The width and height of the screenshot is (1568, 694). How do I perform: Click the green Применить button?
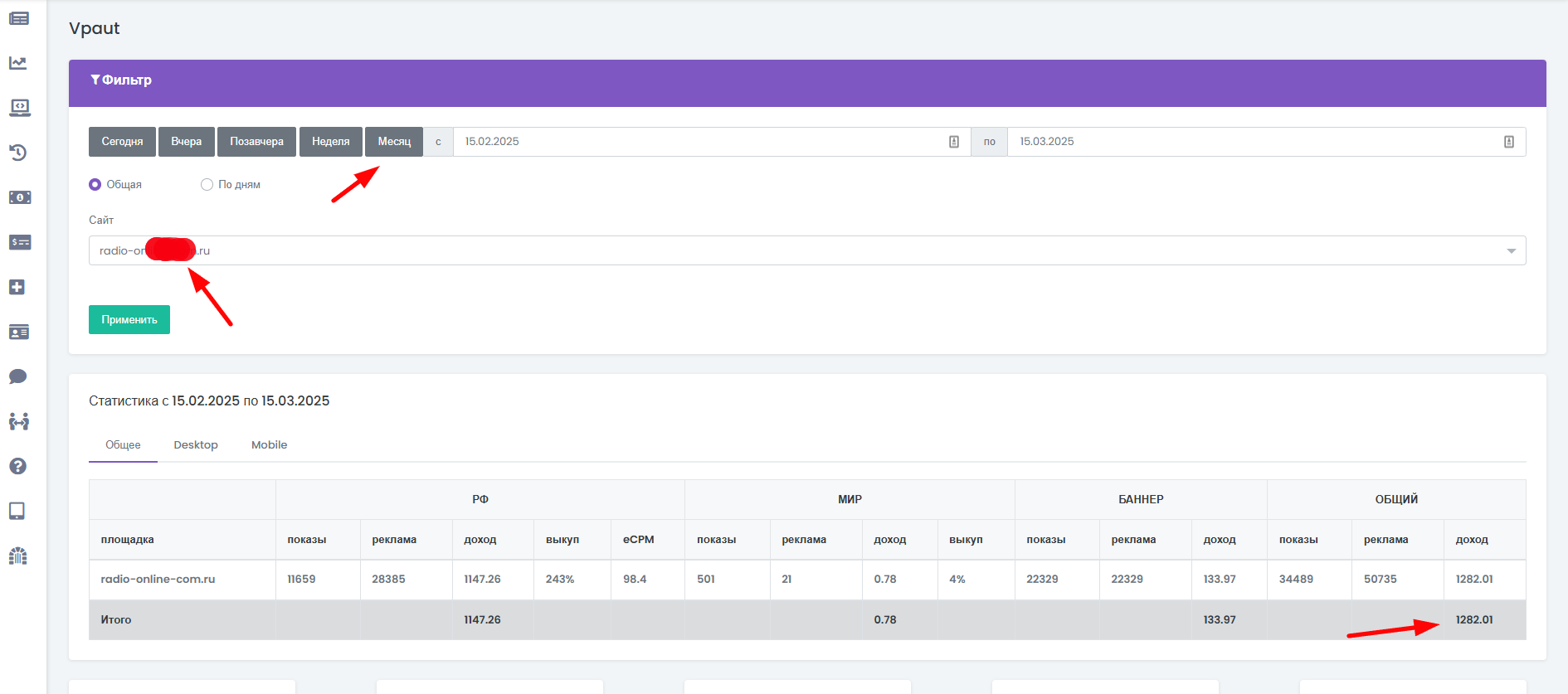129,319
